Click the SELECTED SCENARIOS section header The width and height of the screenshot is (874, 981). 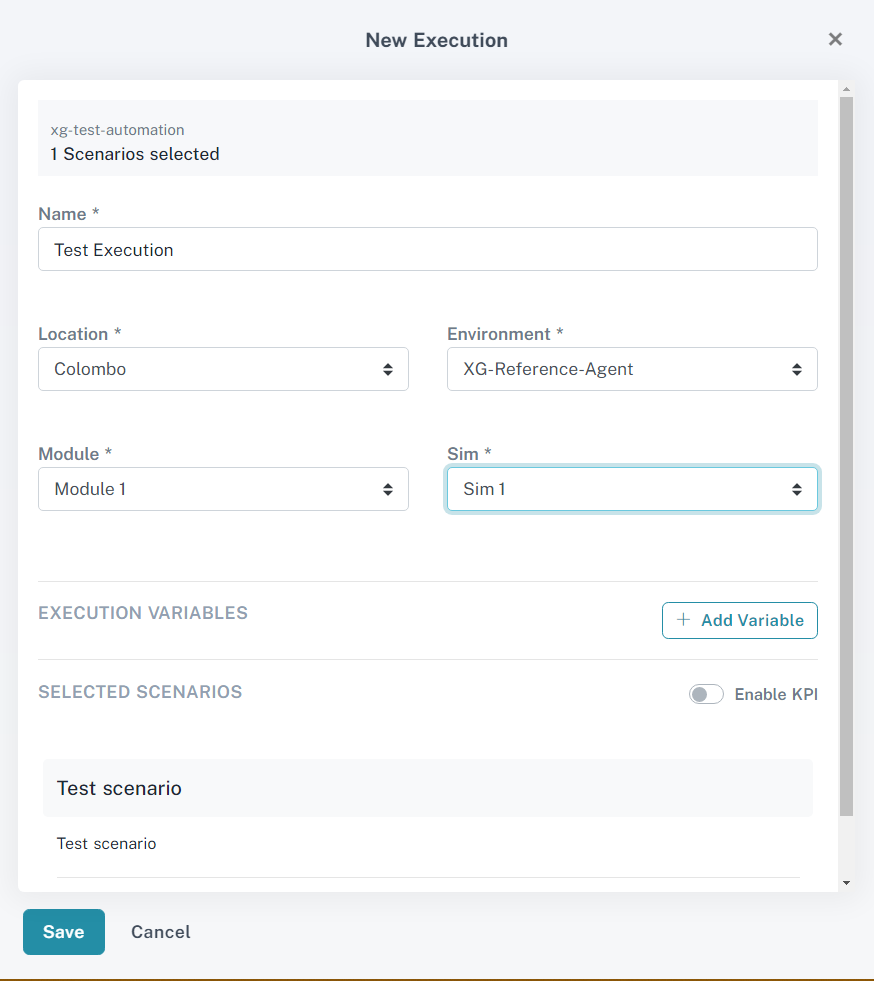coord(140,691)
